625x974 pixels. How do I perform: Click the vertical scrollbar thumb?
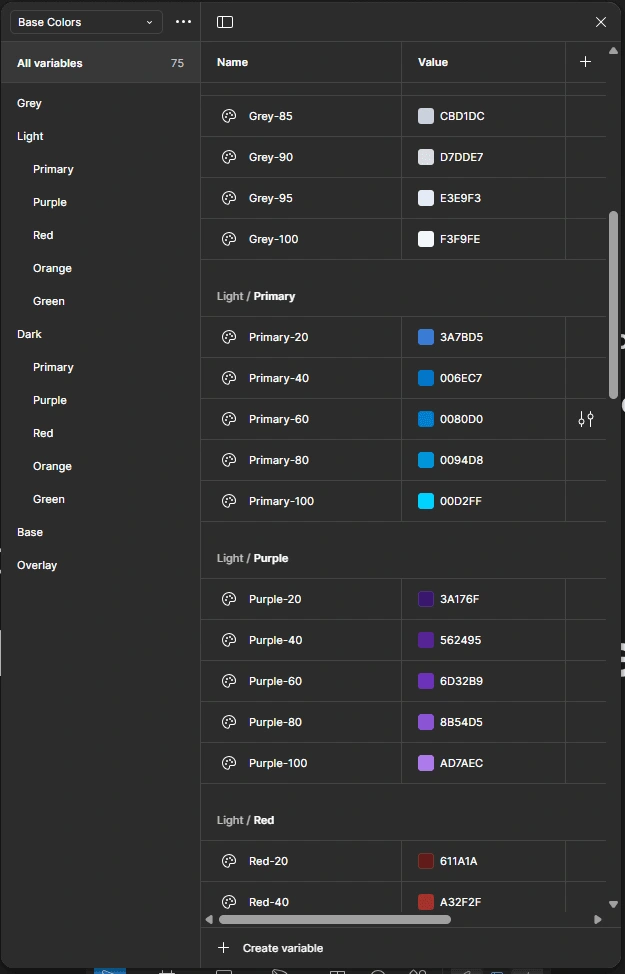click(613, 304)
